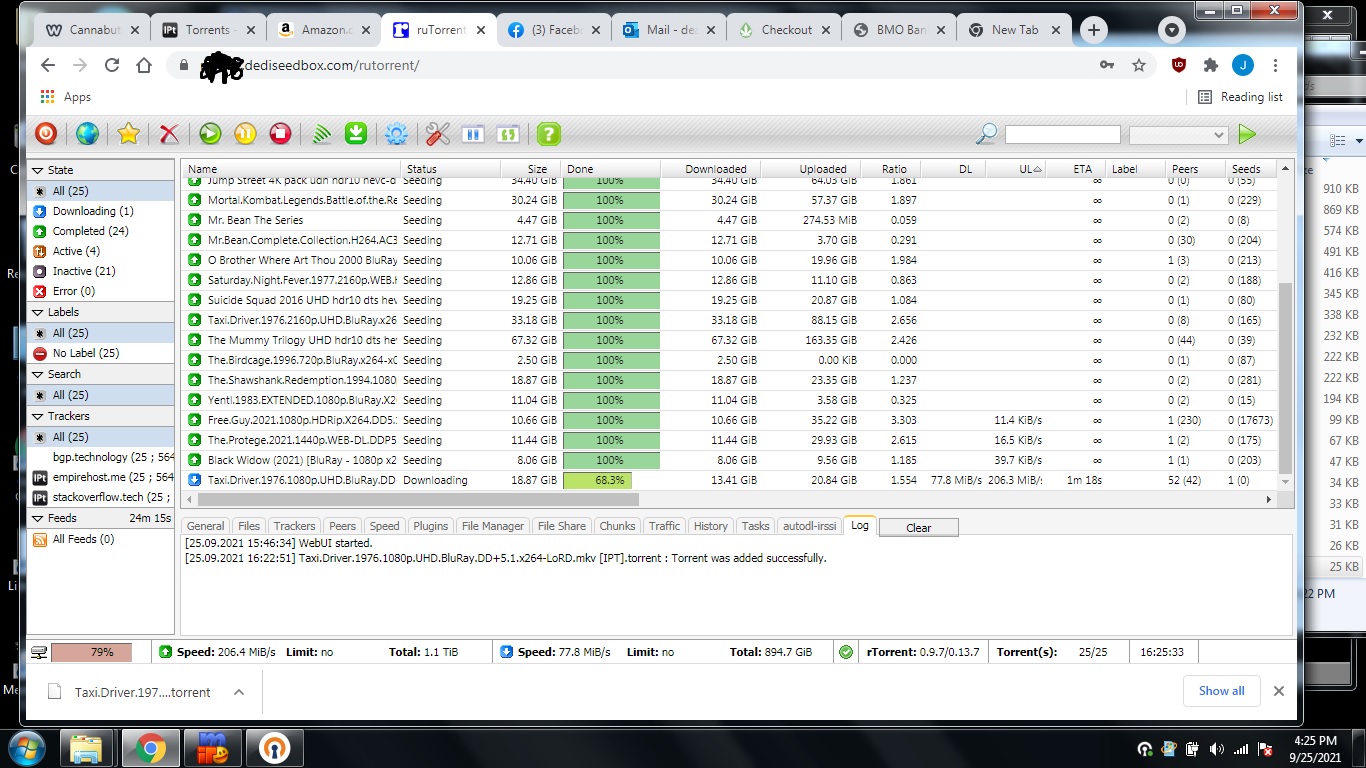Open the green RSS feed toolbar icon

tap(321, 134)
